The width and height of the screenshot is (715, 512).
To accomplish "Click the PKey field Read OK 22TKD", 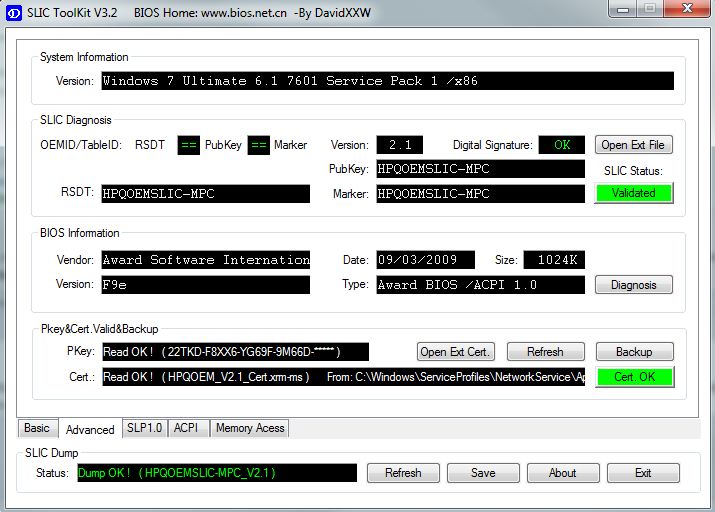I will 236,352.
